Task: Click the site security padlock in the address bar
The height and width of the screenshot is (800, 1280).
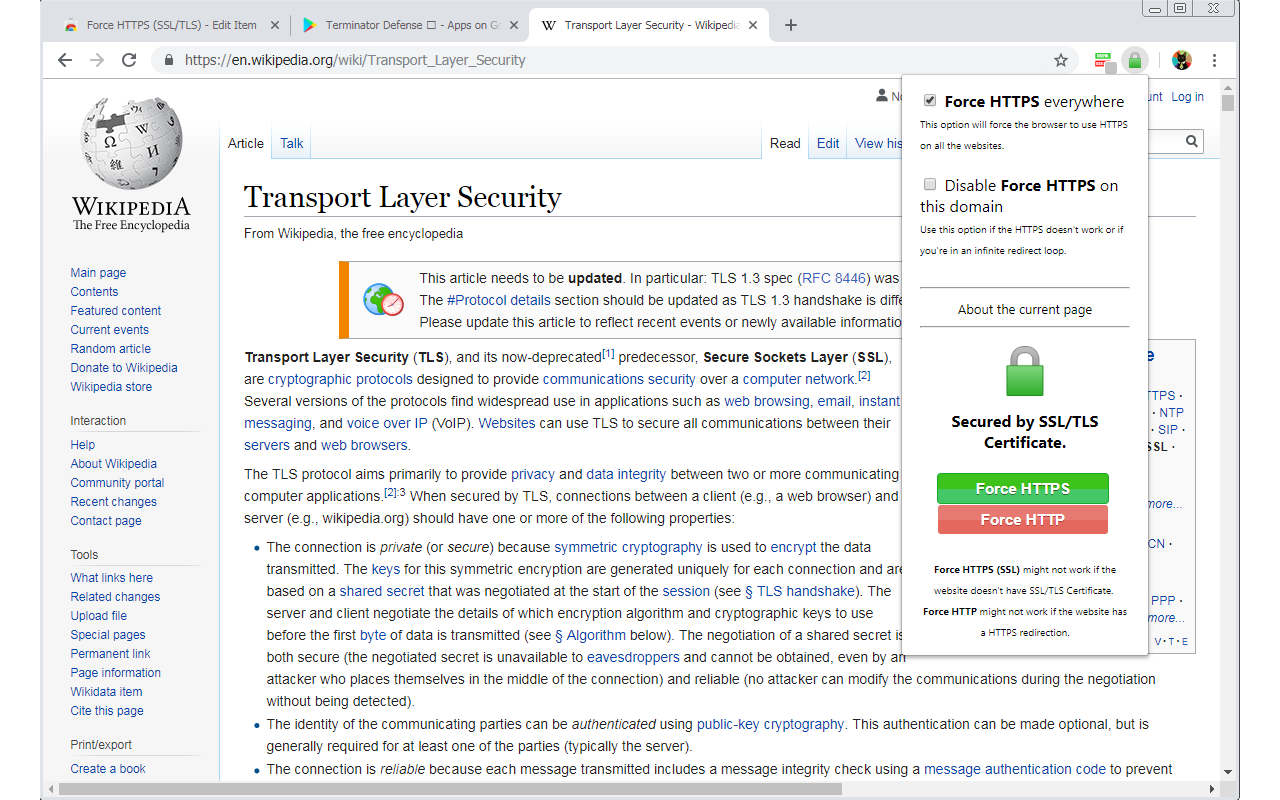Action: pyautogui.click(x=166, y=60)
